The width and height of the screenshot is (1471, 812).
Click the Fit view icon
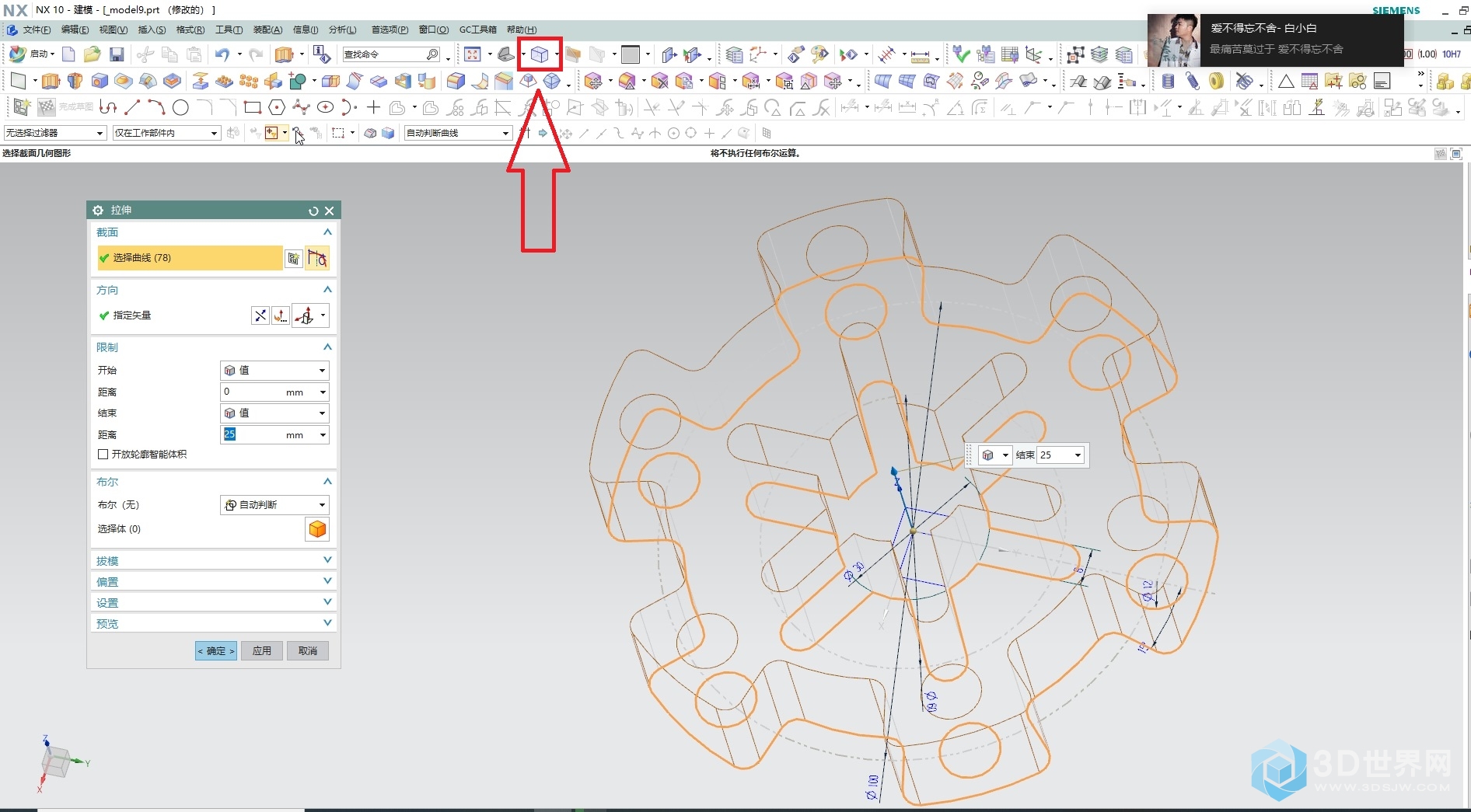473,54
